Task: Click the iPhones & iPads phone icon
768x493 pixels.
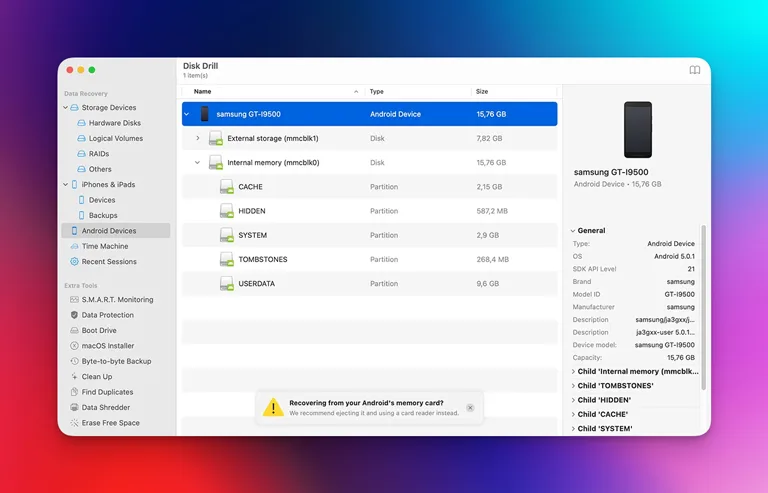Action: tap(74, 185)
